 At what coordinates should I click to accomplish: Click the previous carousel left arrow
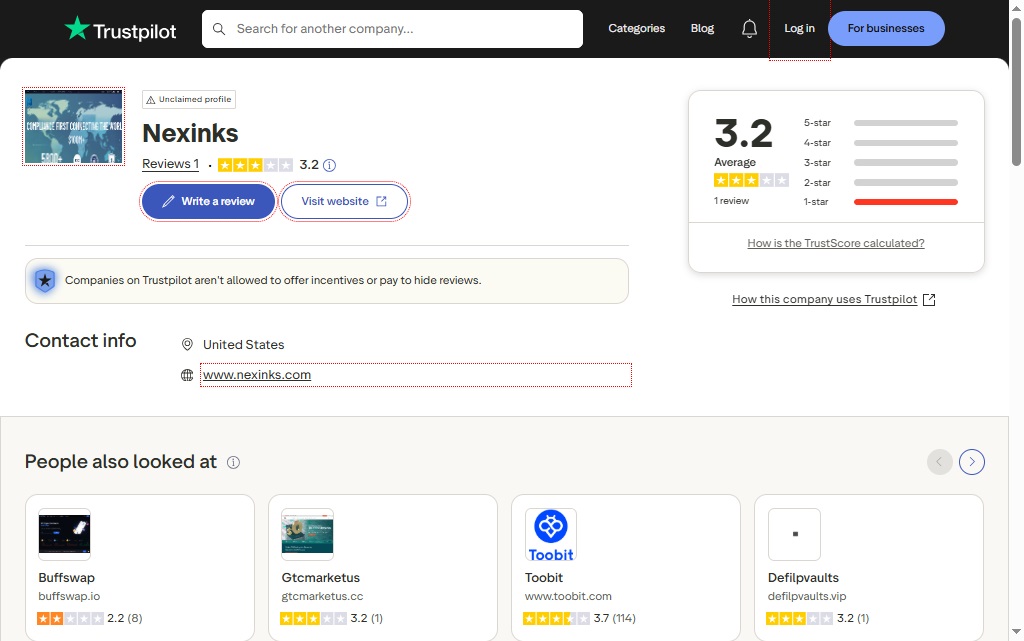tap(939, 462)
